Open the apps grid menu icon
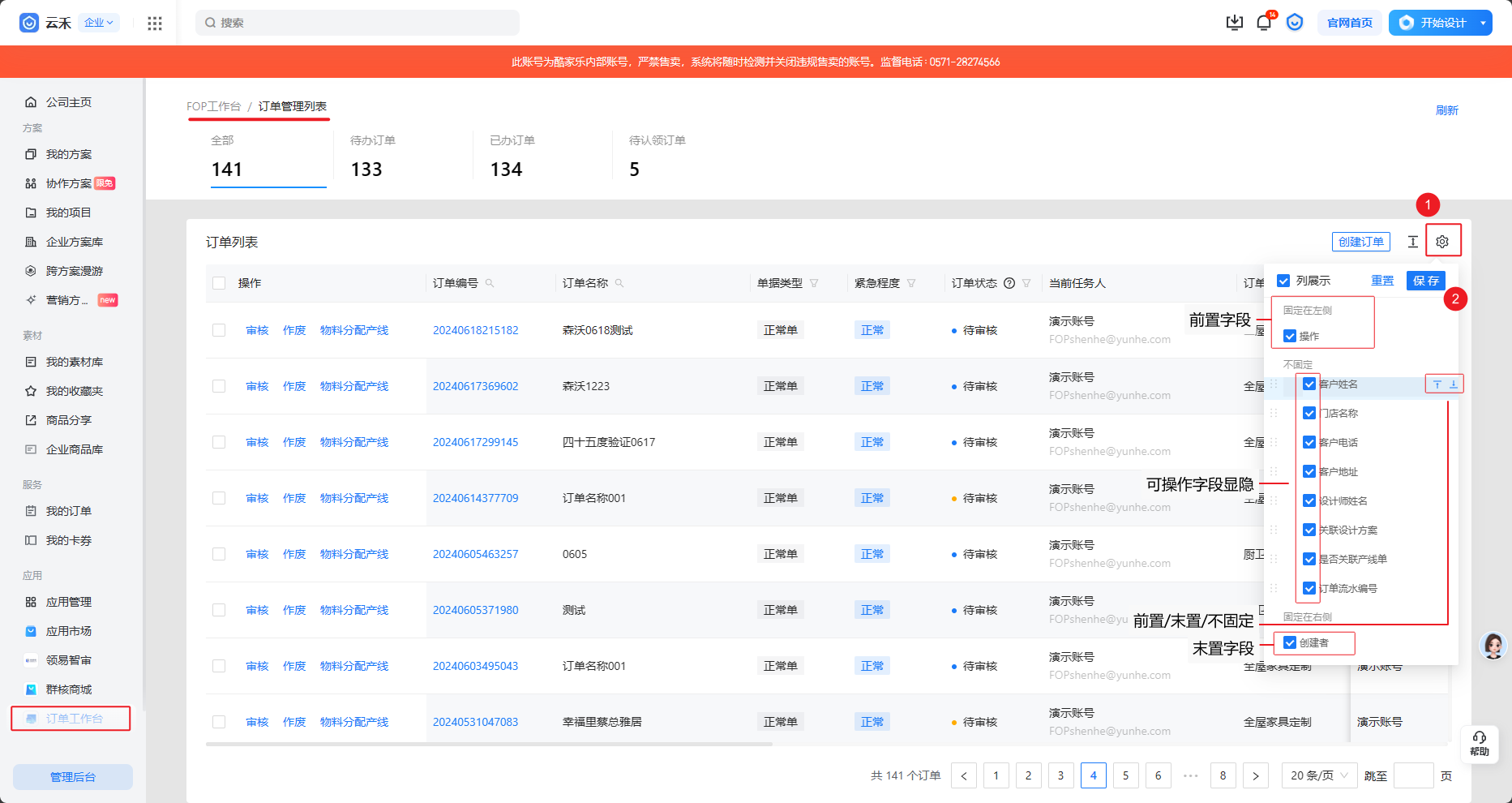Image resolution: width=1512 pixels, height=803 pixels. coord(155,23)
